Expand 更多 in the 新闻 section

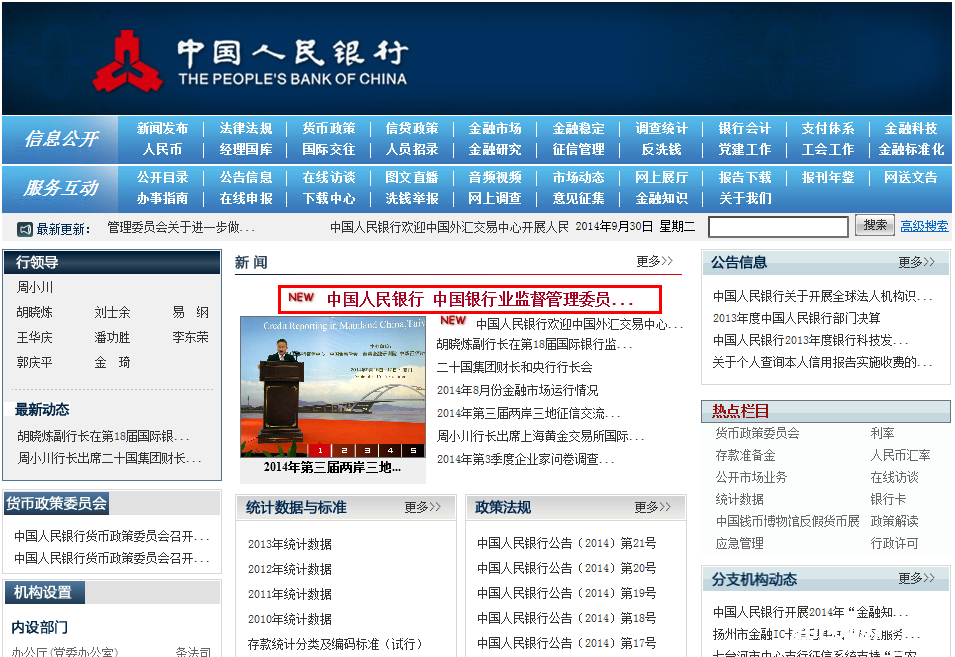pyautogui.click(x=654, y=261)
